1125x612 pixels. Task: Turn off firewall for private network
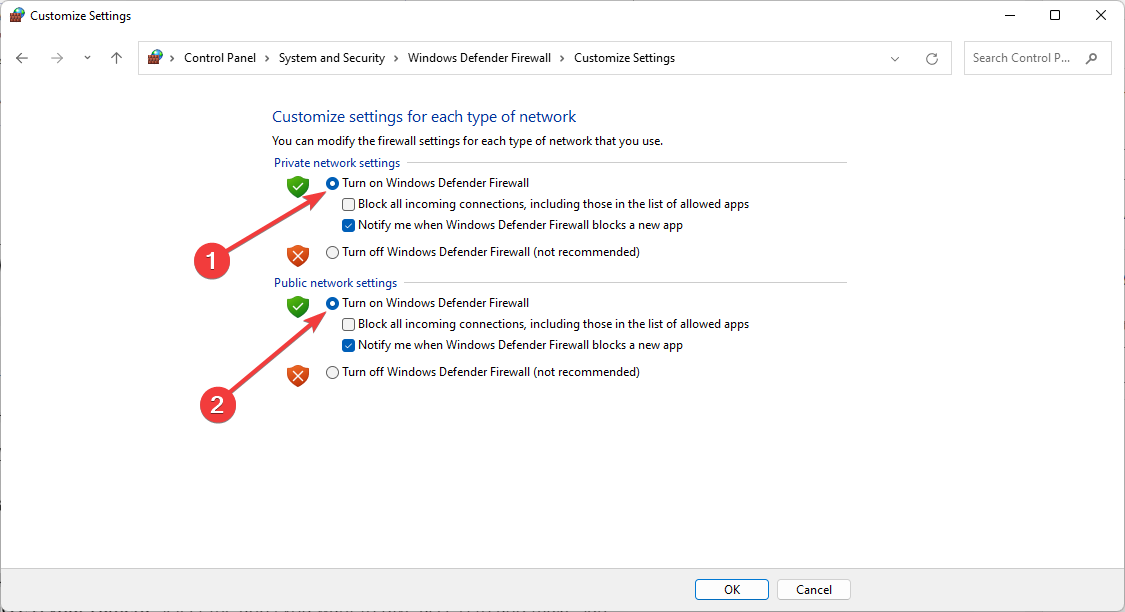coord(332,253)
